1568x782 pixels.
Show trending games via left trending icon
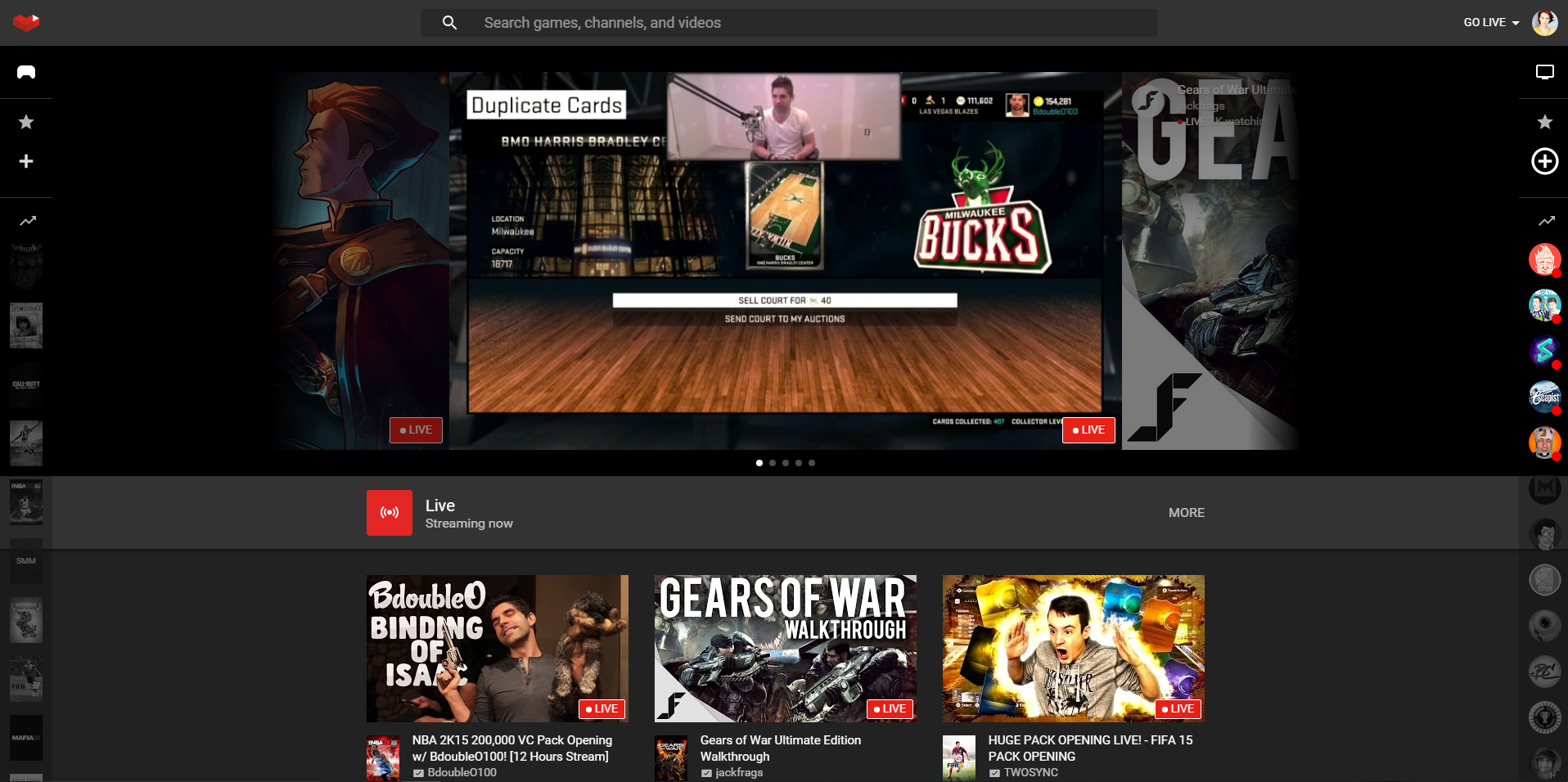pos(28,221)
